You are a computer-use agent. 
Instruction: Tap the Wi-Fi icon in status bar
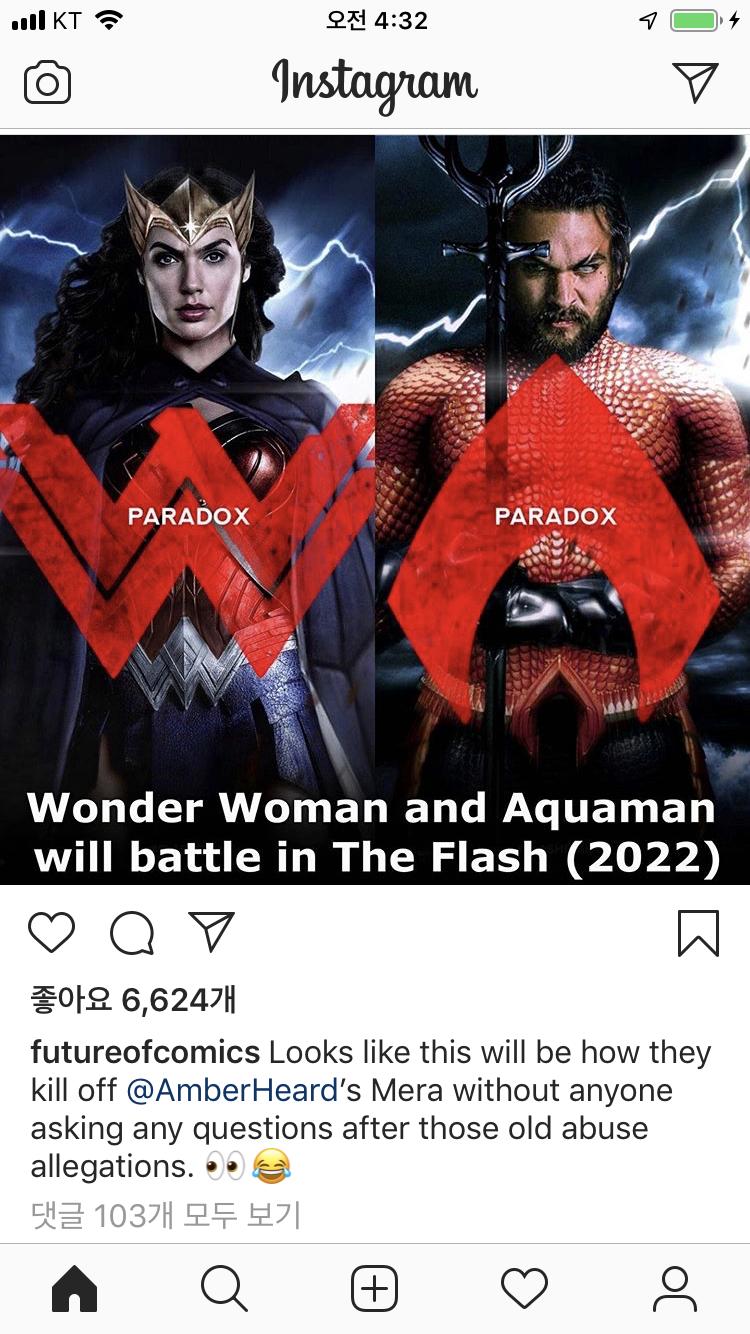point(107,20)
